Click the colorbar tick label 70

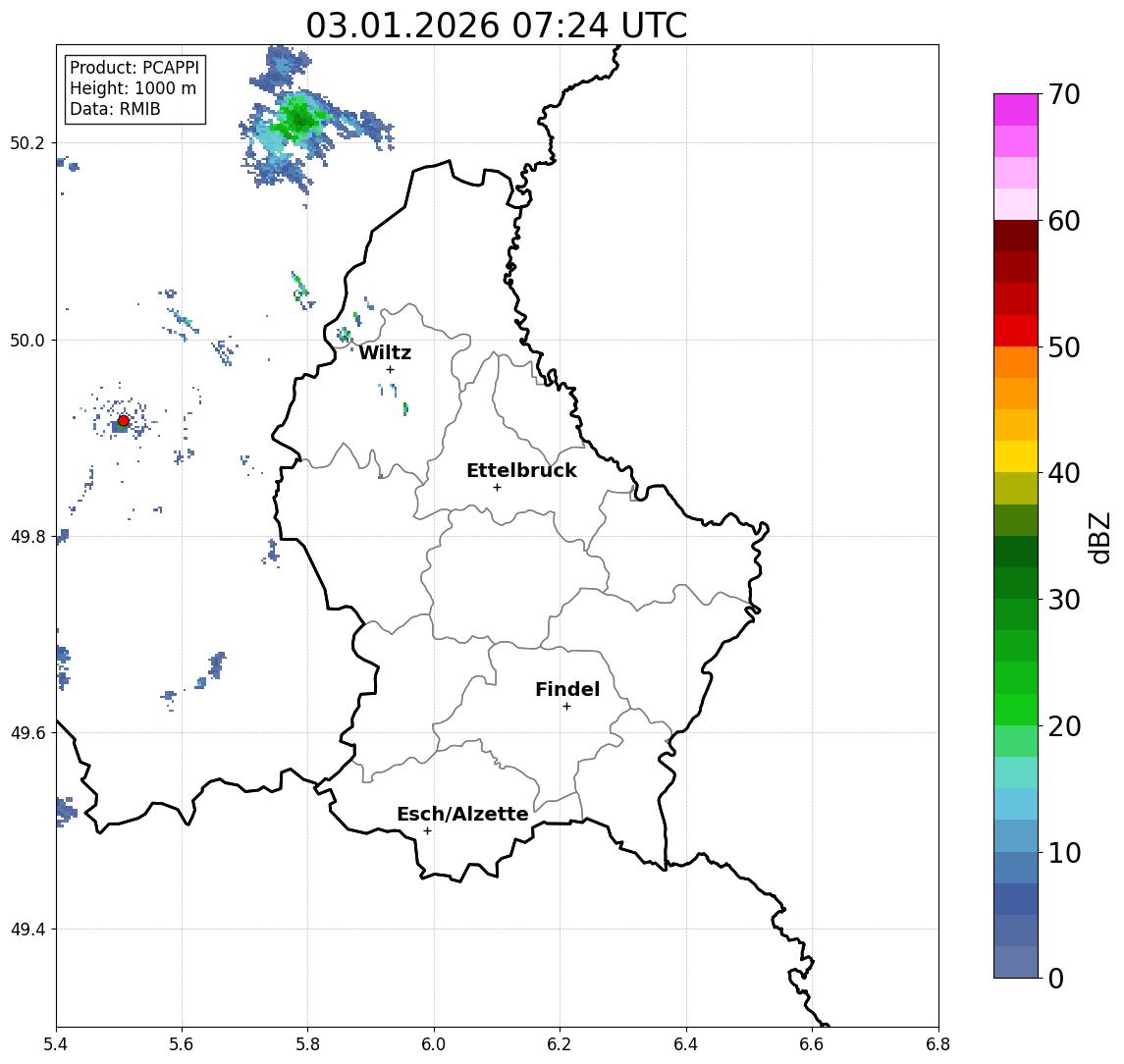coord(1064,94)
